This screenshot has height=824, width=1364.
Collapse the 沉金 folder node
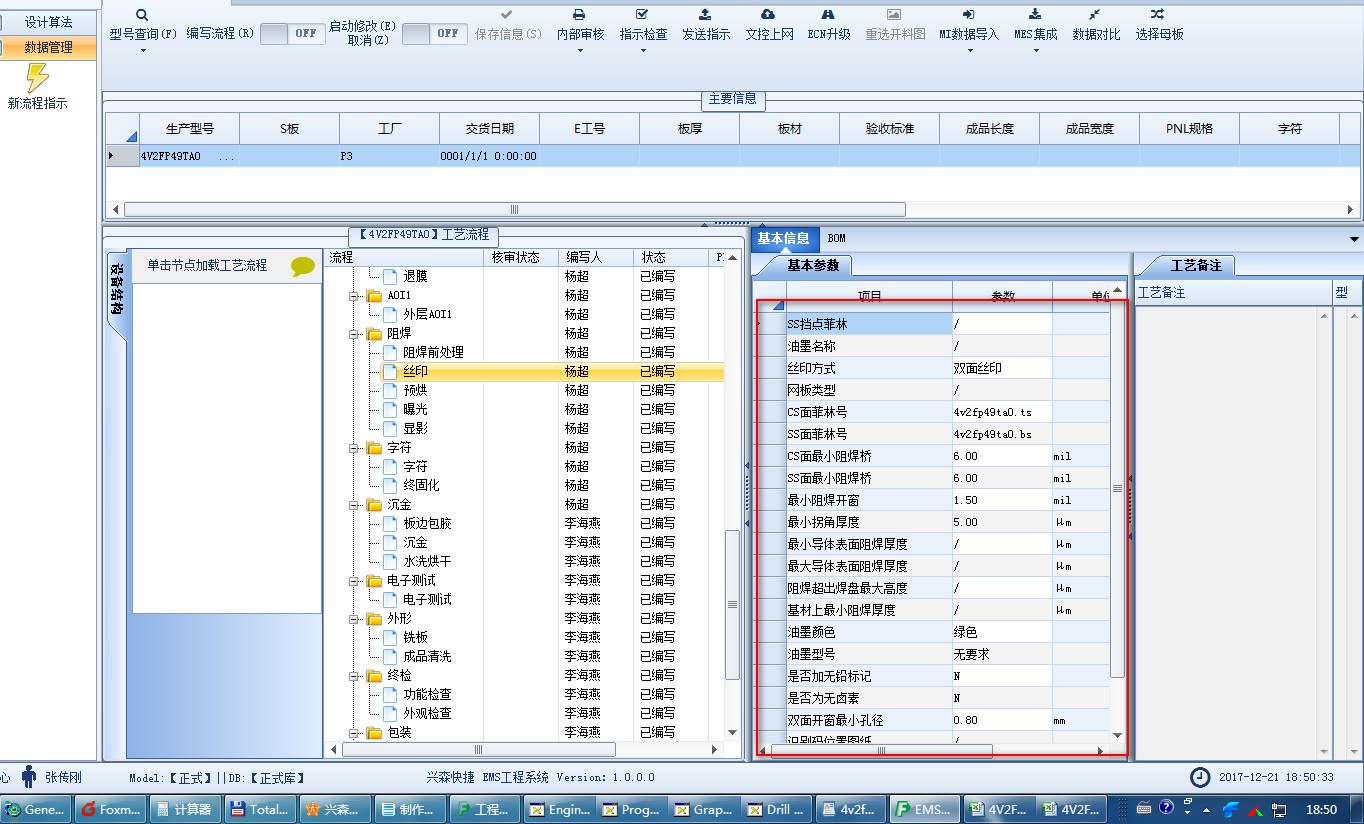pos(353,505)
